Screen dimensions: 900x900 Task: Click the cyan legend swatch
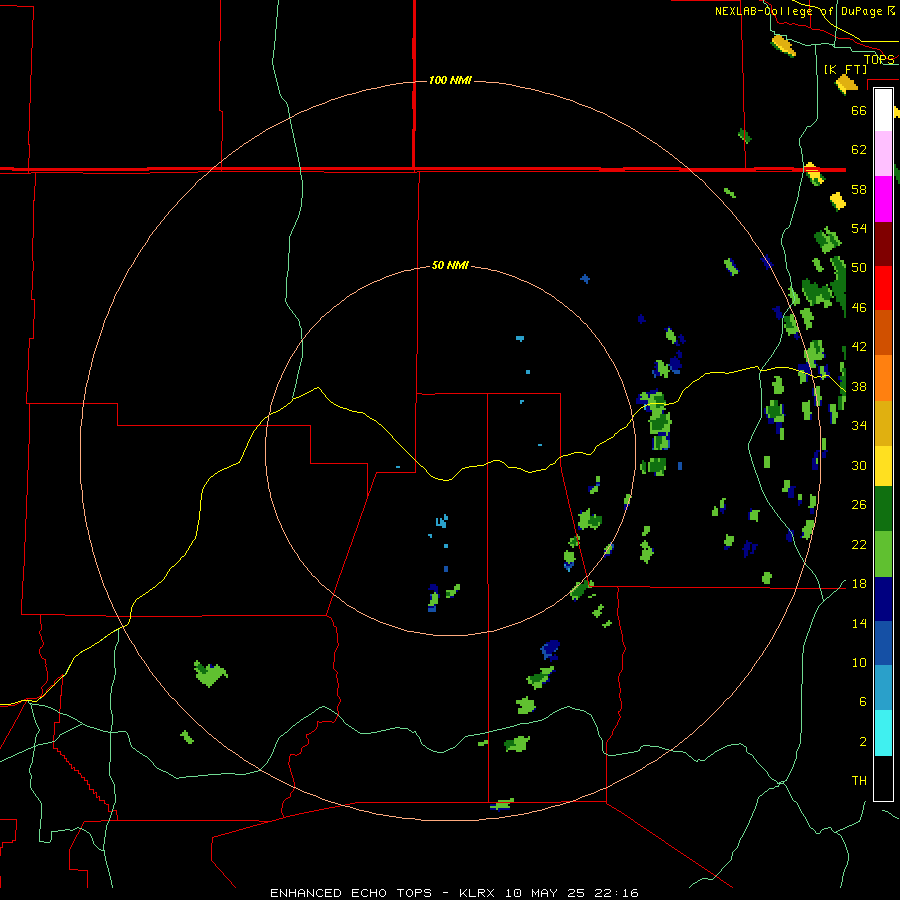[x=883, y=733]
